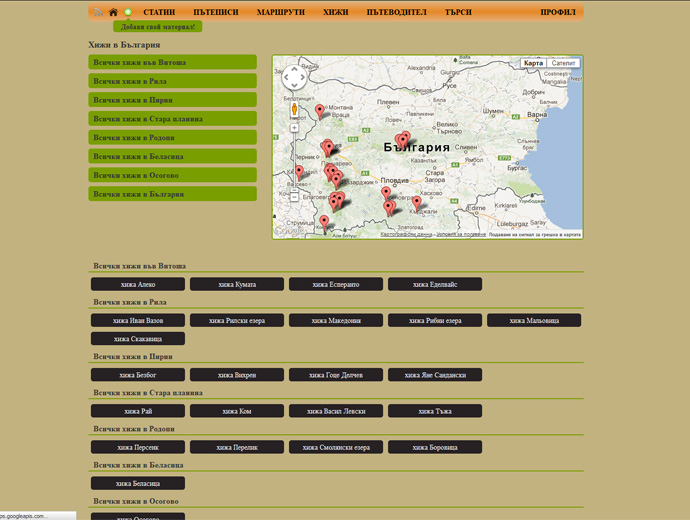Open хижа Македония
Image resolution: width=690 pixels, height=520 pixels.
click(x=336, y=320)
